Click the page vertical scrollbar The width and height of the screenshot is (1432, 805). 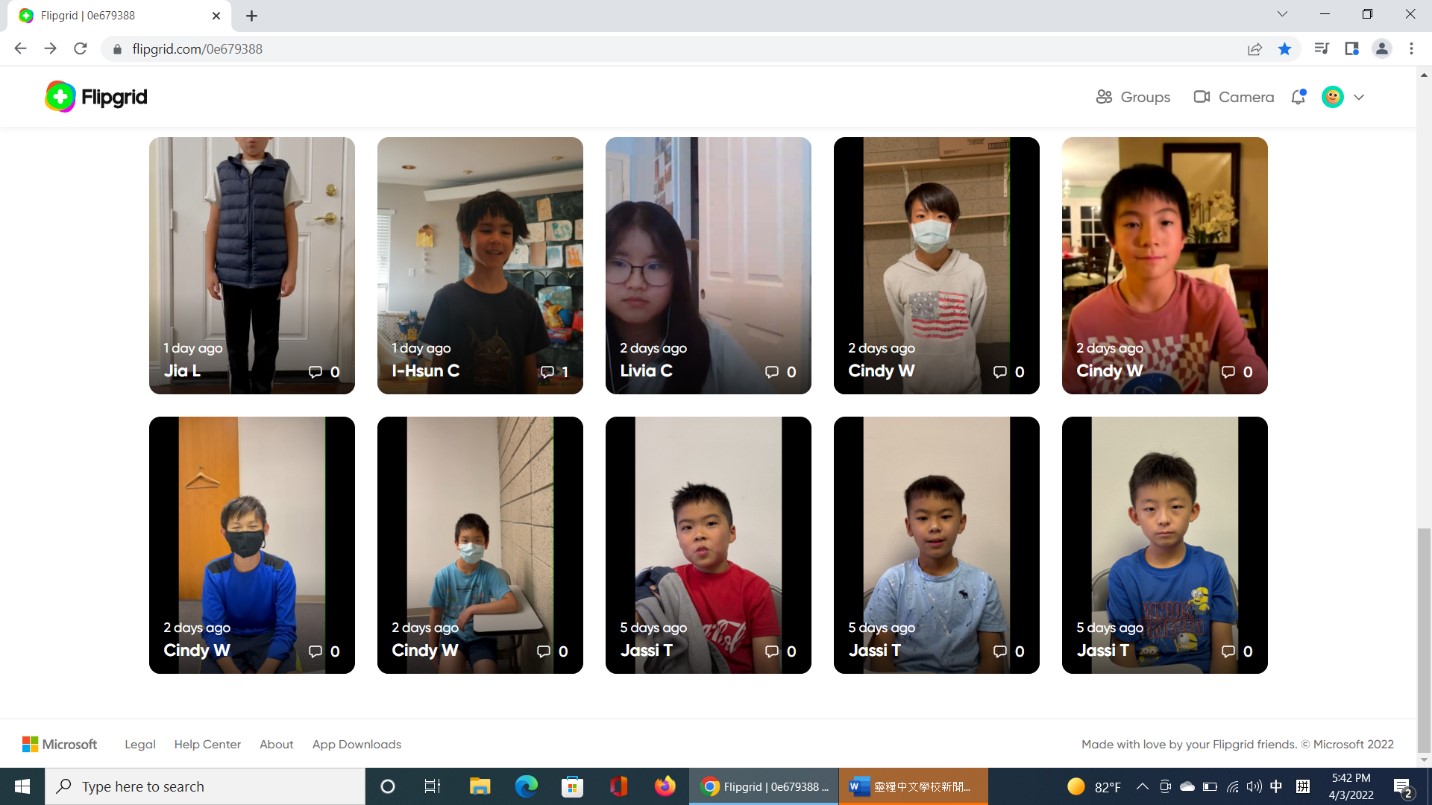coord(1423,618)
